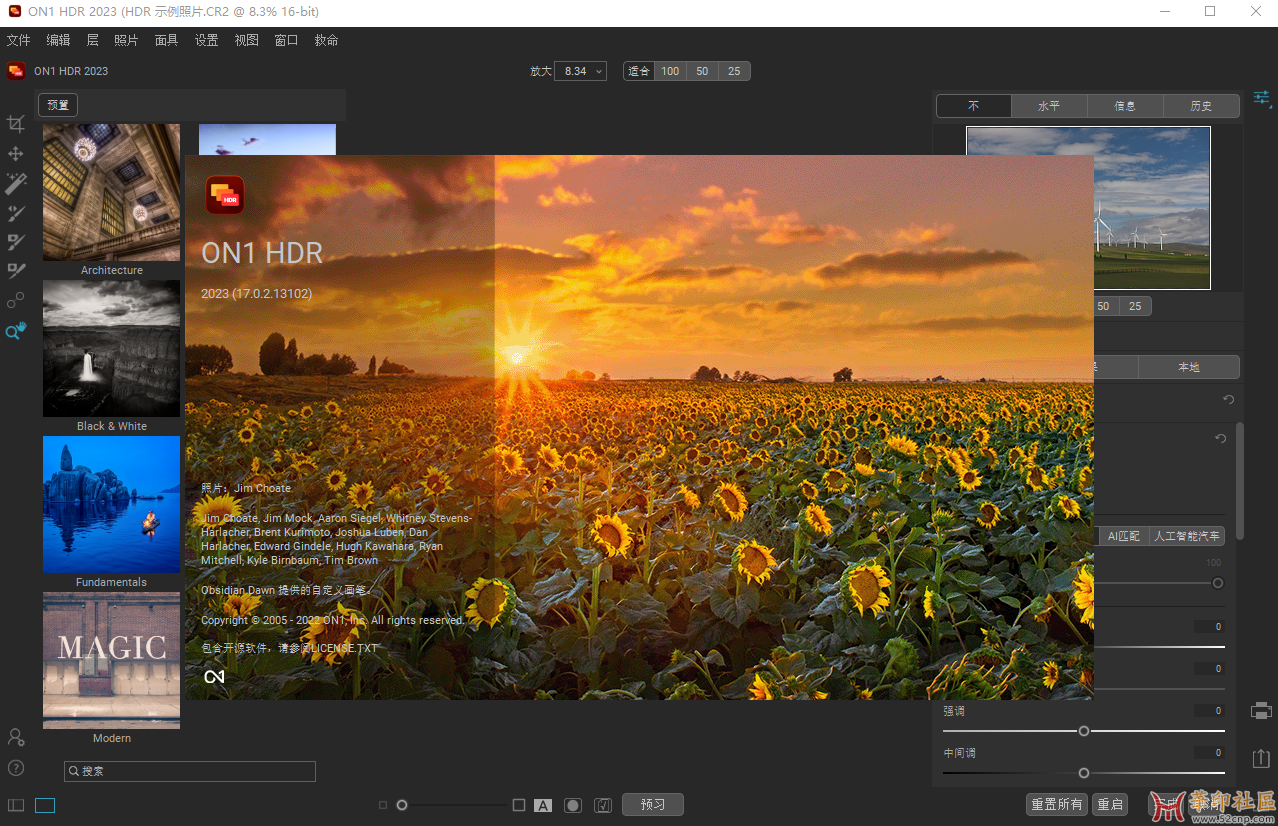The width and height of the screenshot is (1278, 826).
Task: Open the share export icon
Action: [1261, 759]
